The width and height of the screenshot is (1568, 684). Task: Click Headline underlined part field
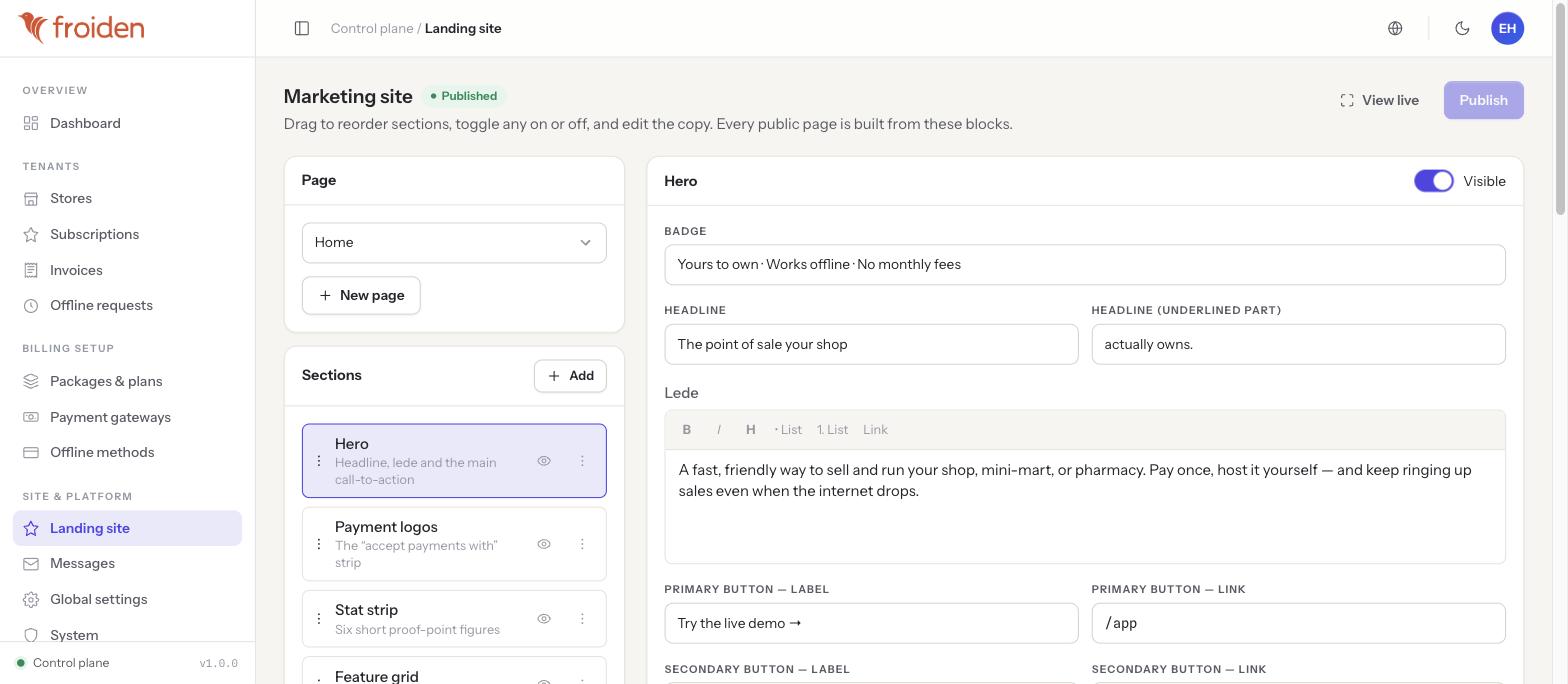[x=1298, y=344]
